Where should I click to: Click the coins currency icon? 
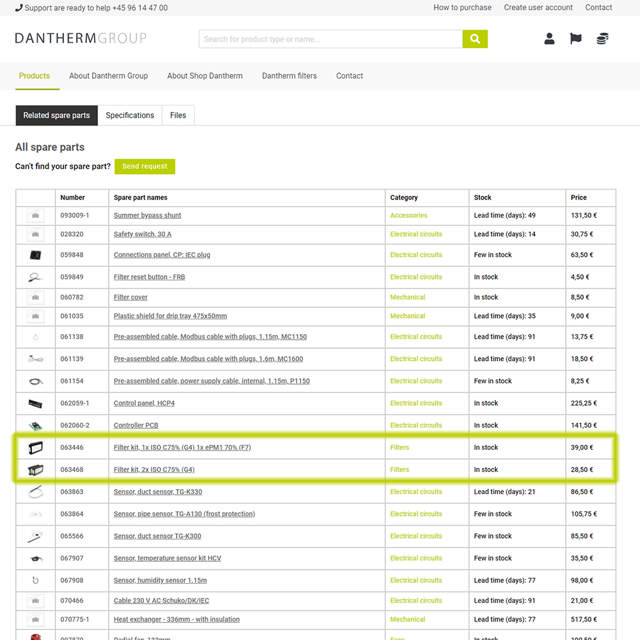(x=602, y=39)
